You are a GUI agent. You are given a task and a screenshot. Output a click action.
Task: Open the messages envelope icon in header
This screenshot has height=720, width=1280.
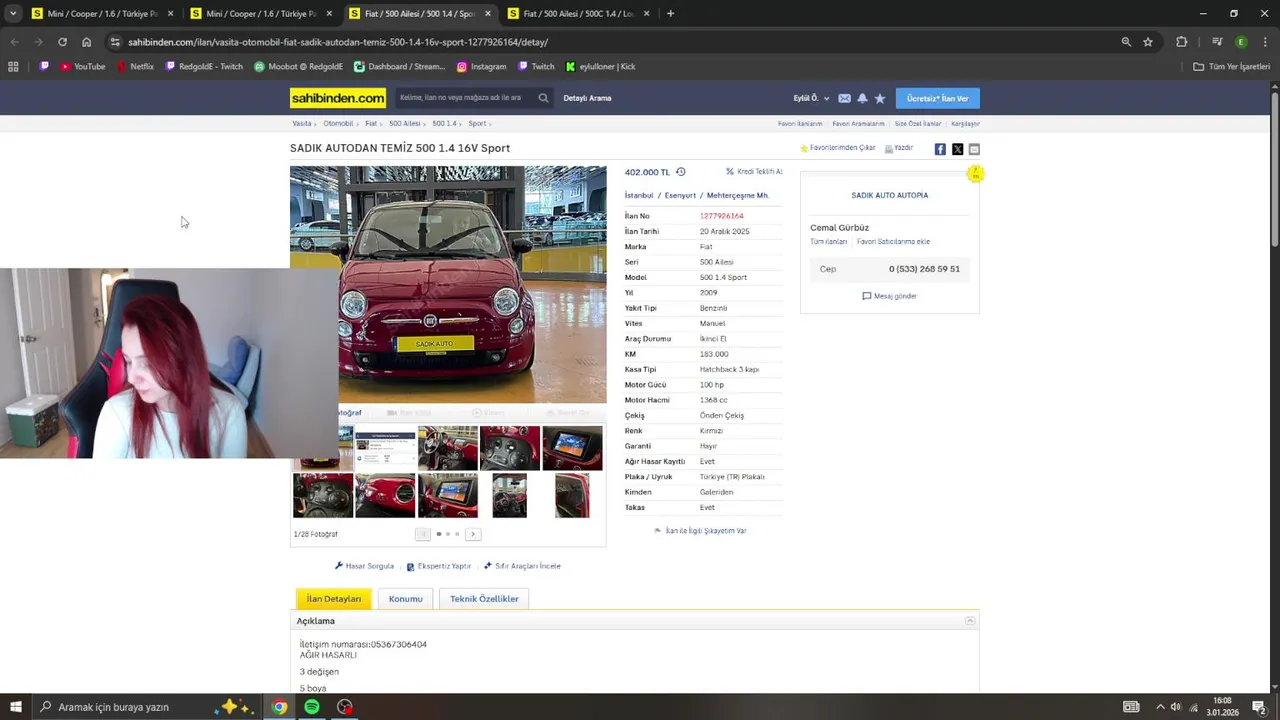pos(844,98)
